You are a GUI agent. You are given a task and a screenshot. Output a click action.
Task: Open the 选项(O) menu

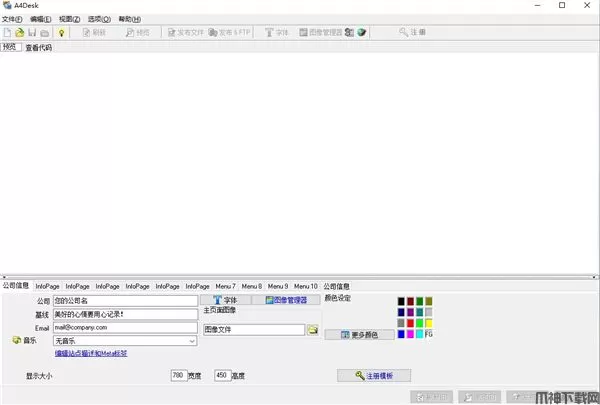99,19
